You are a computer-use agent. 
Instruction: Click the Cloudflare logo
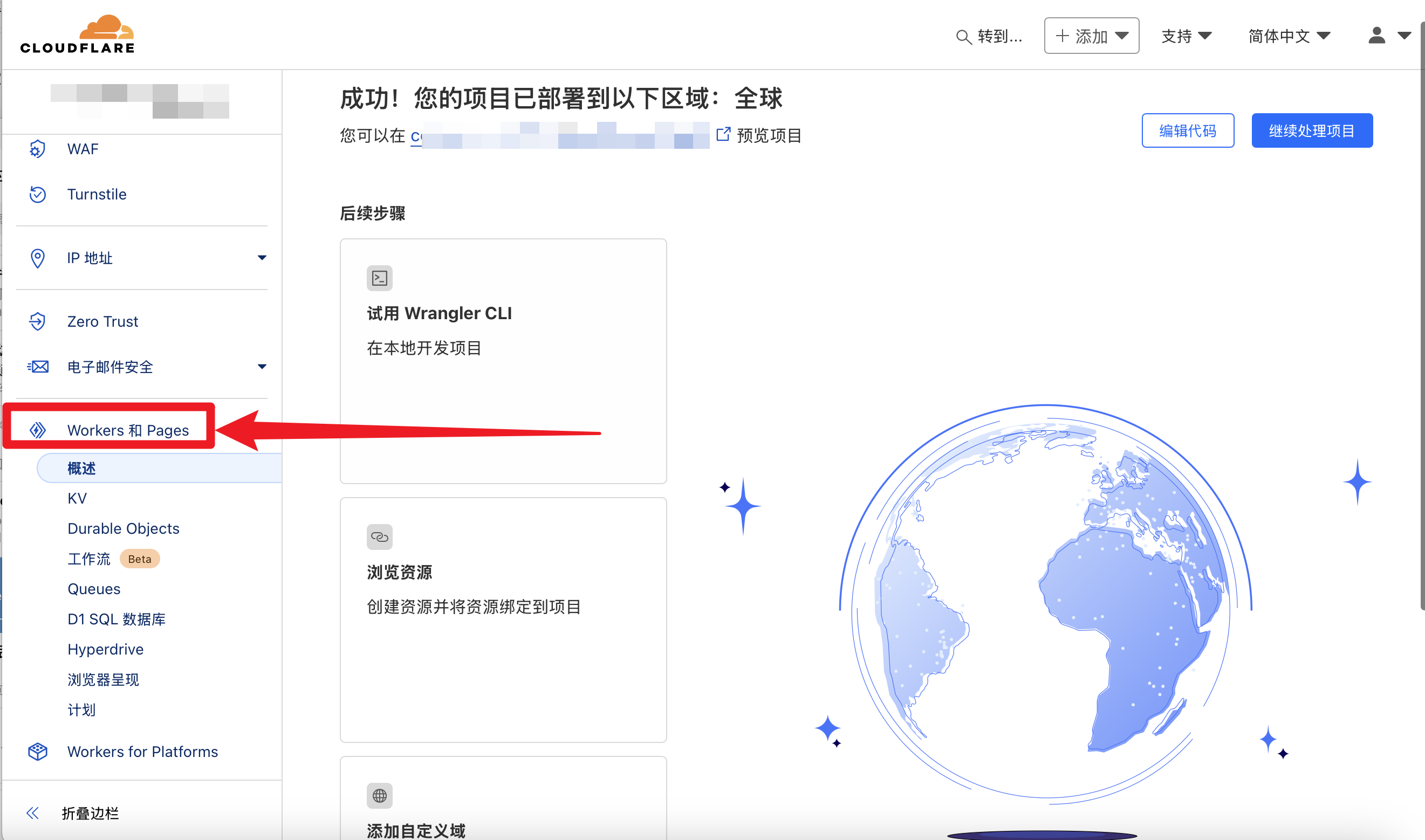(x=78, y=35)
